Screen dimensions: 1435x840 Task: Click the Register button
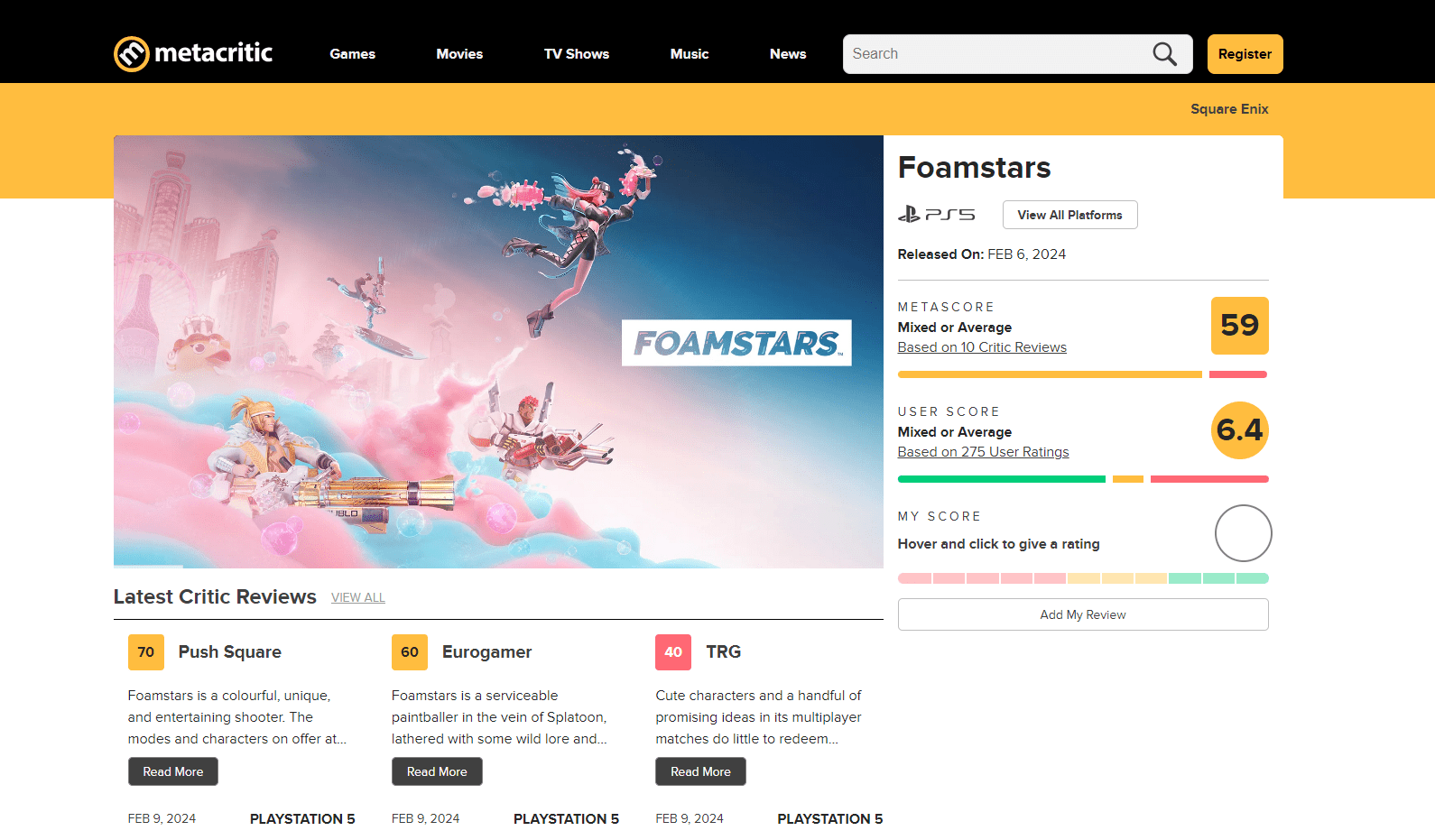point(1245,54)
